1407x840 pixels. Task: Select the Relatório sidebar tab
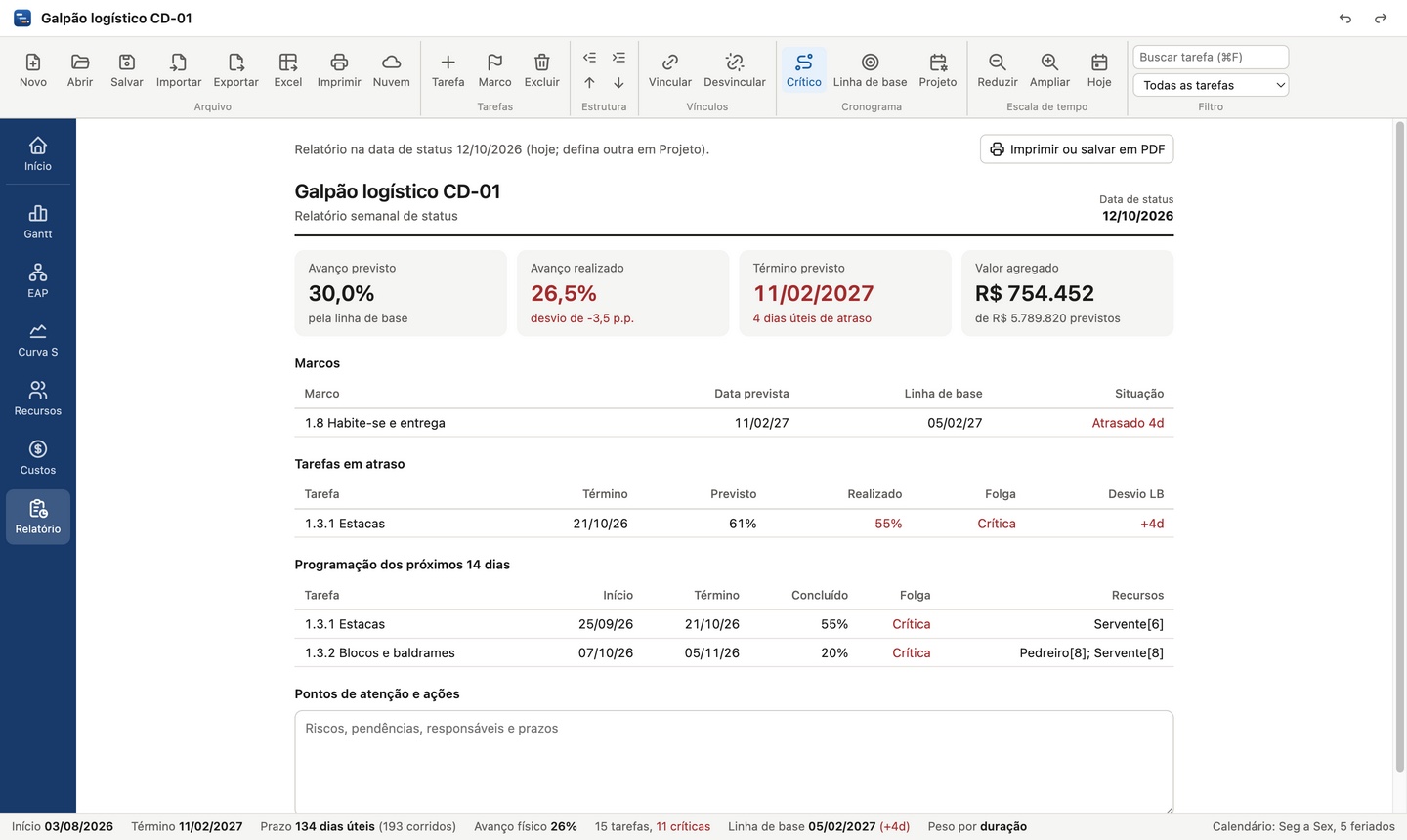coord(38,517)
